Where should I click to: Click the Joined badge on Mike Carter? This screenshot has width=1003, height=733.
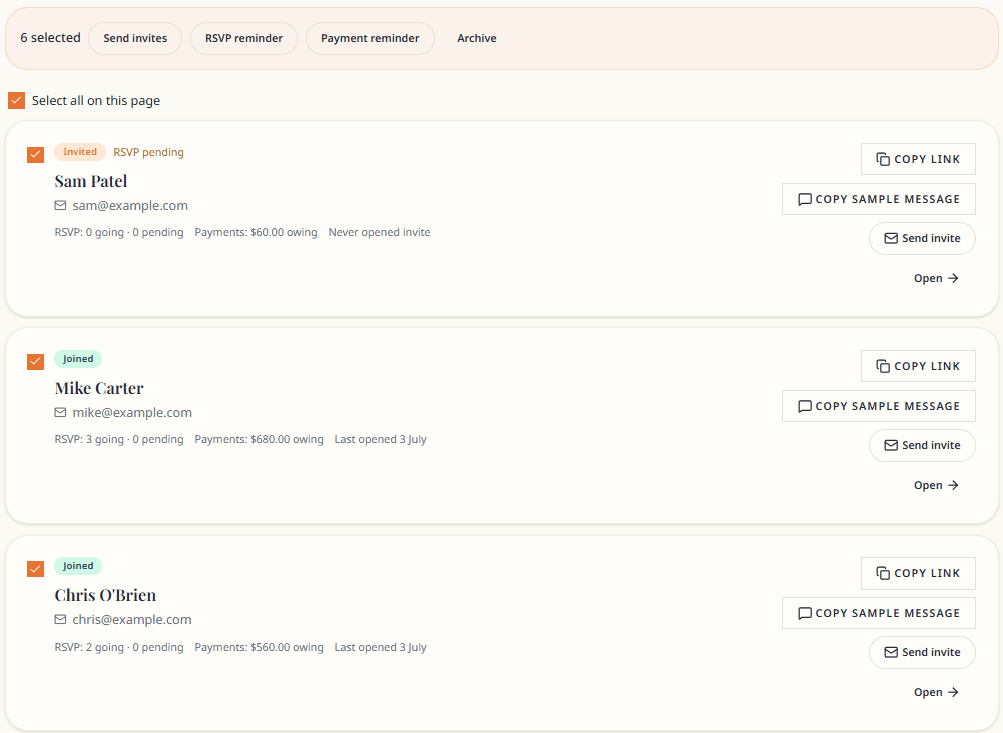[78, 359]
